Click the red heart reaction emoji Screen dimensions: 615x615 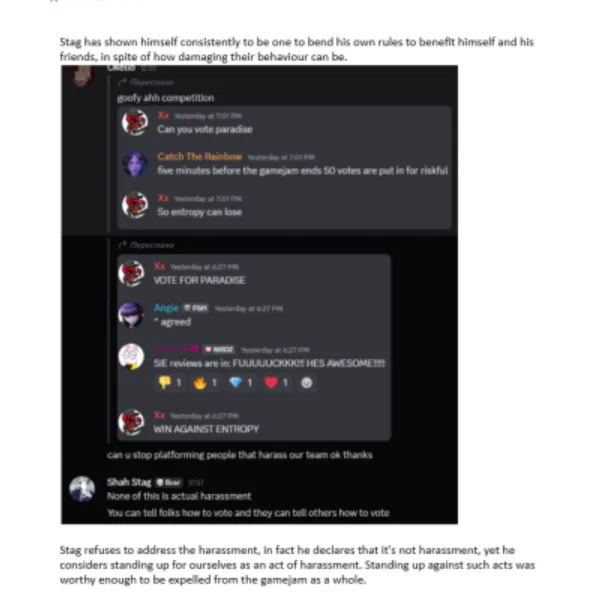click(271, 382)
